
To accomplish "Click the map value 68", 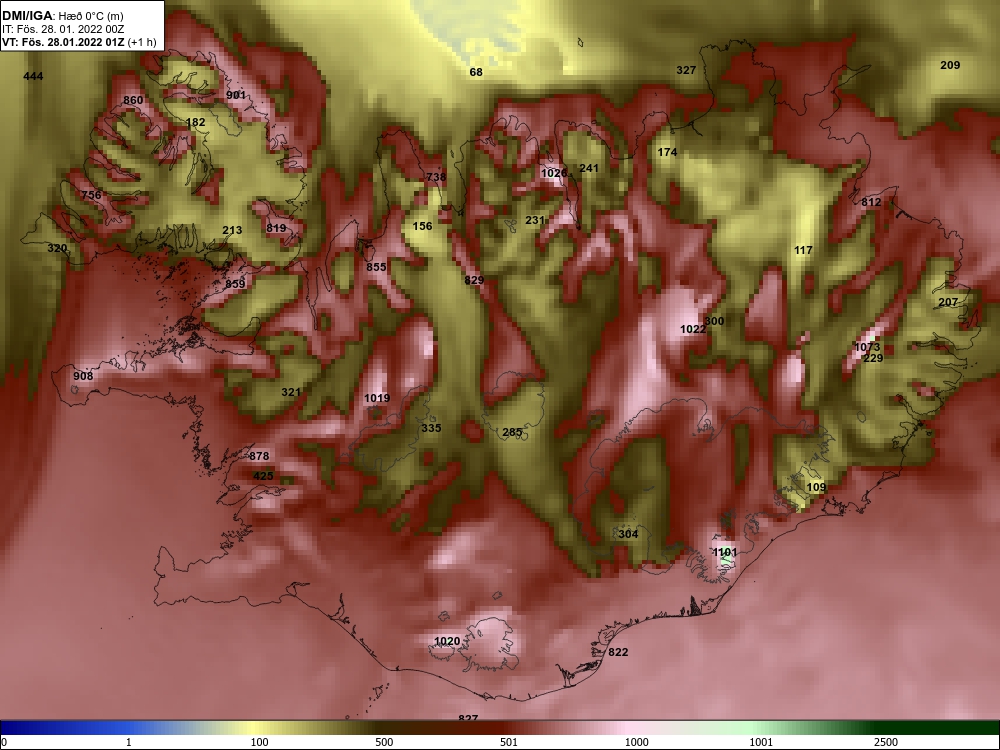I will [x=476, y=72].
